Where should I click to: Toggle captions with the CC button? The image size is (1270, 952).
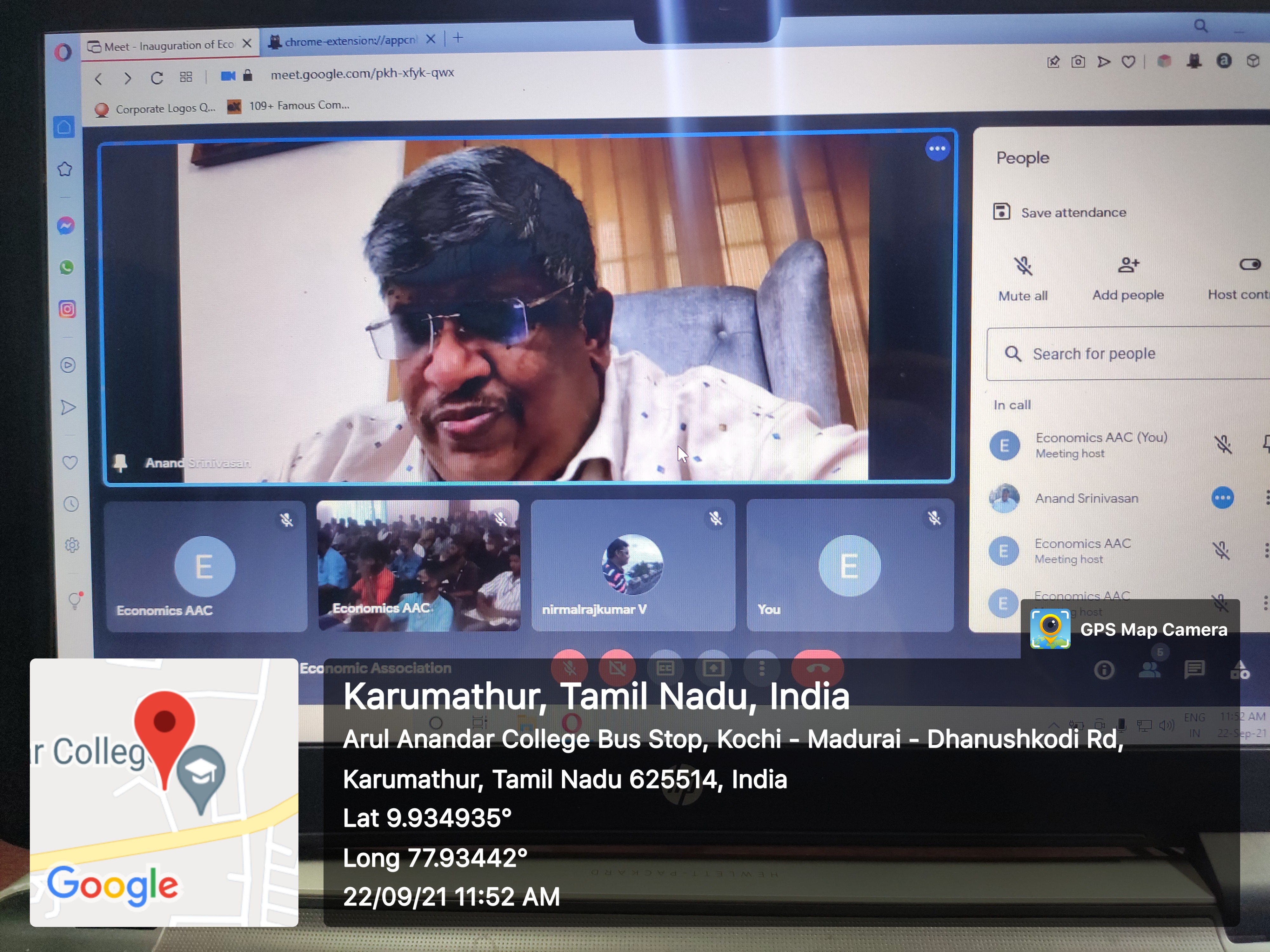[665, 668]
